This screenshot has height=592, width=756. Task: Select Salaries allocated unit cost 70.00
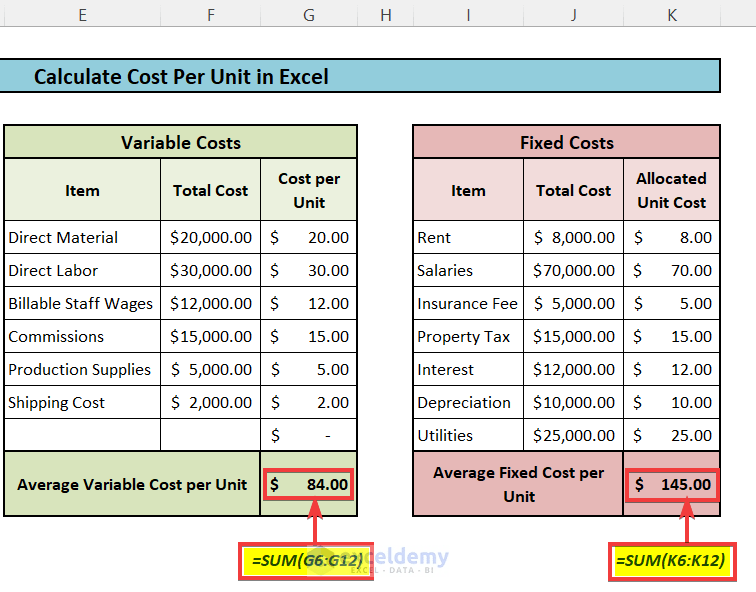[672, 270]
